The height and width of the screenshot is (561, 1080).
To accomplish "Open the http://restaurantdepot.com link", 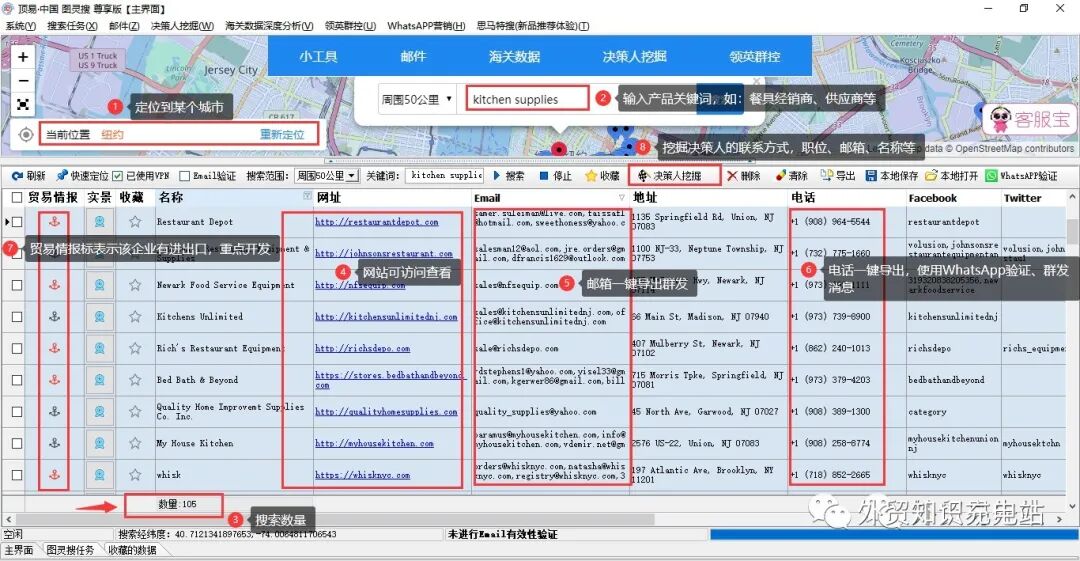I will point(376,222).
